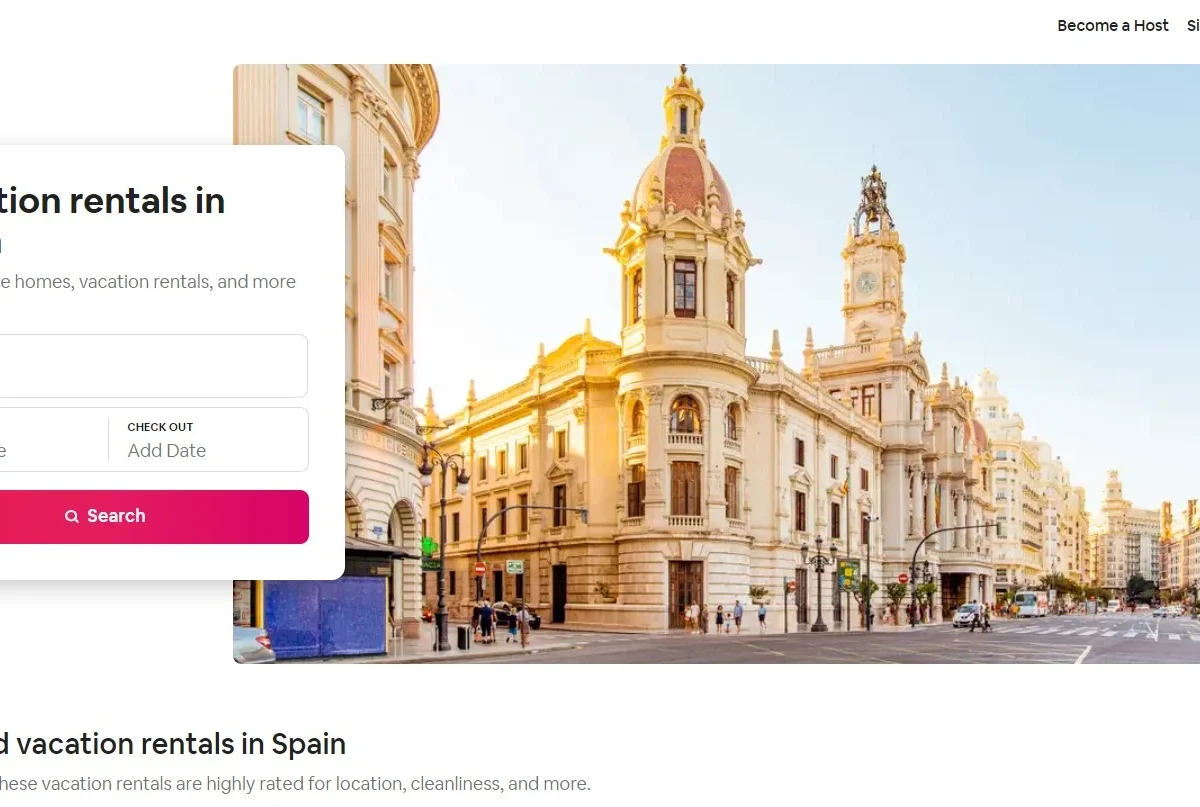
Task: Click the pink Search button
Action: [154, 517]
